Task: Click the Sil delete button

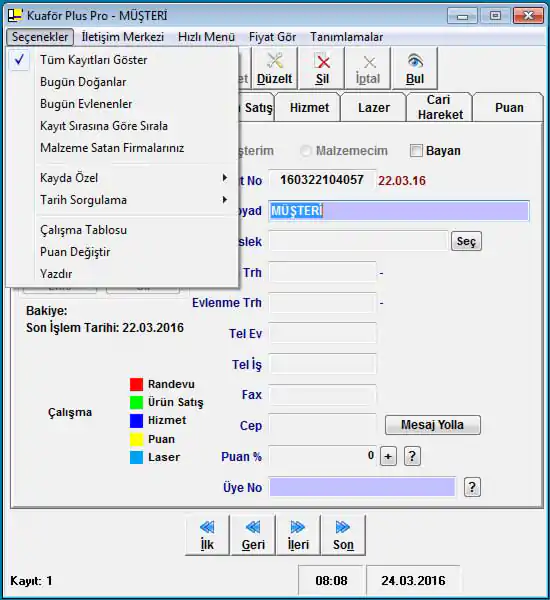Action: (x=322, y=68)
